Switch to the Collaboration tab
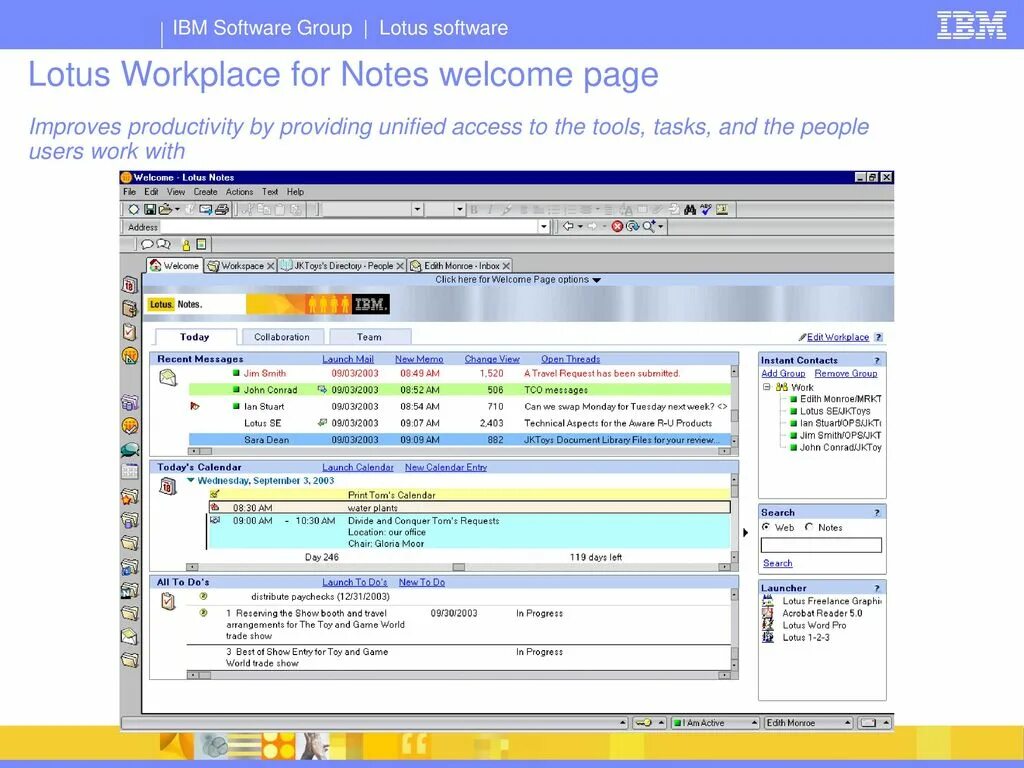Viewport: 1024px width, 768px height. 282,337
